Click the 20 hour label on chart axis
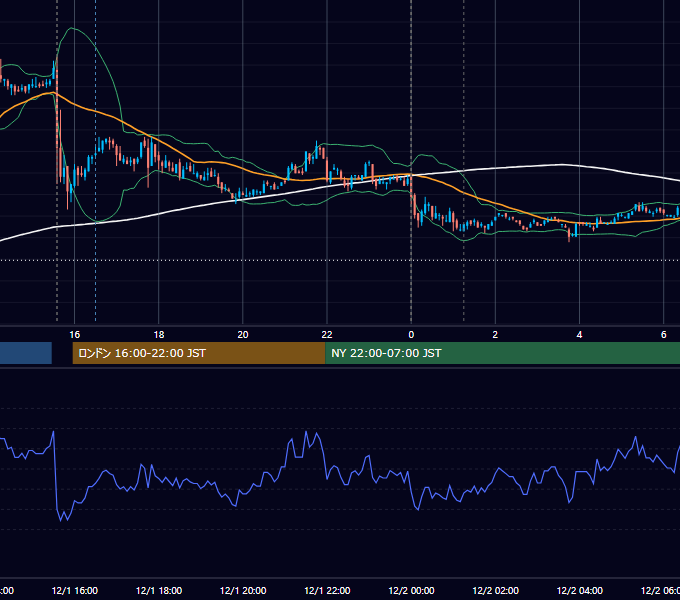 pos(243,335)
